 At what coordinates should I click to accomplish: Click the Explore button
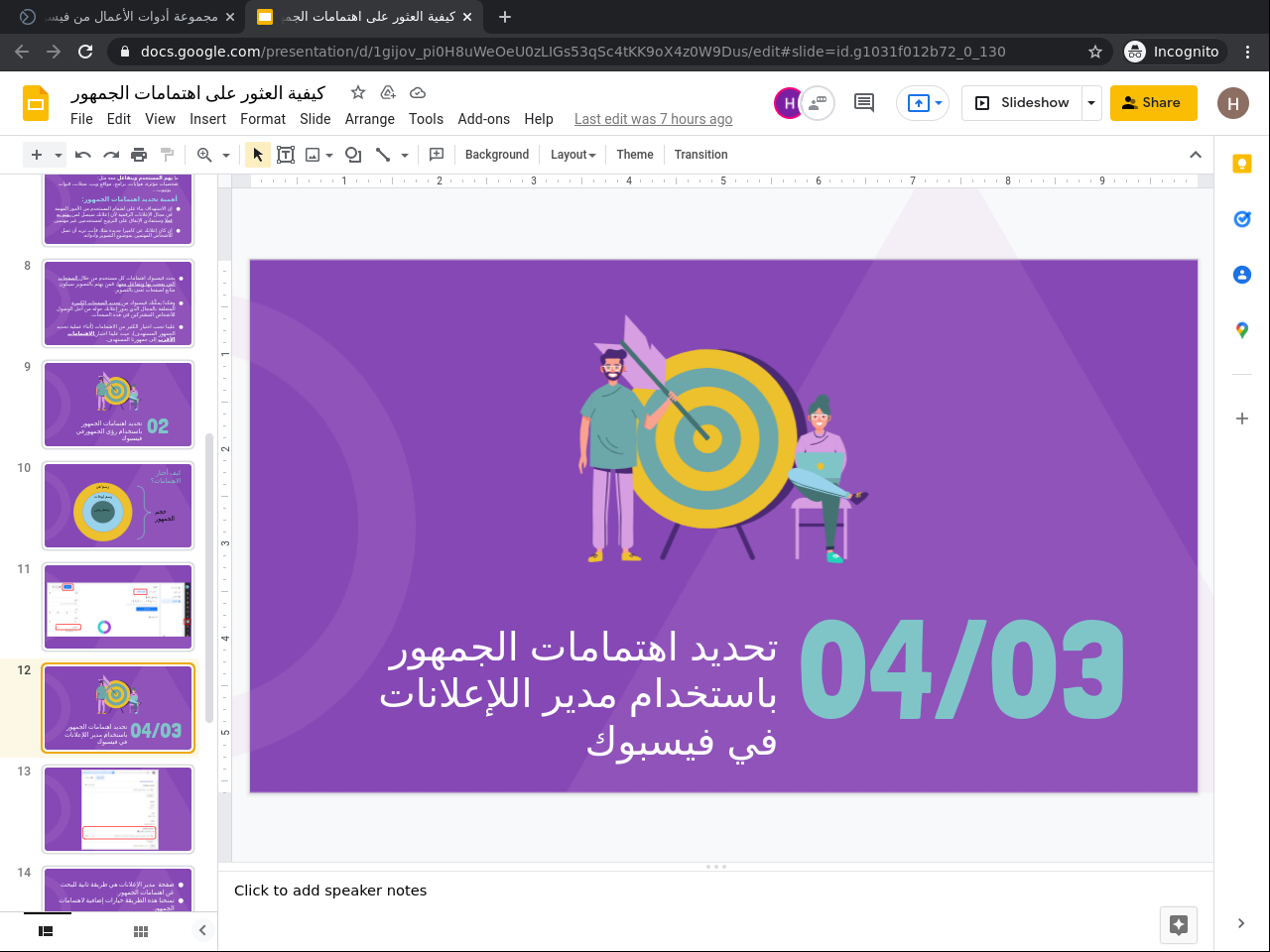click(1179, 925)
